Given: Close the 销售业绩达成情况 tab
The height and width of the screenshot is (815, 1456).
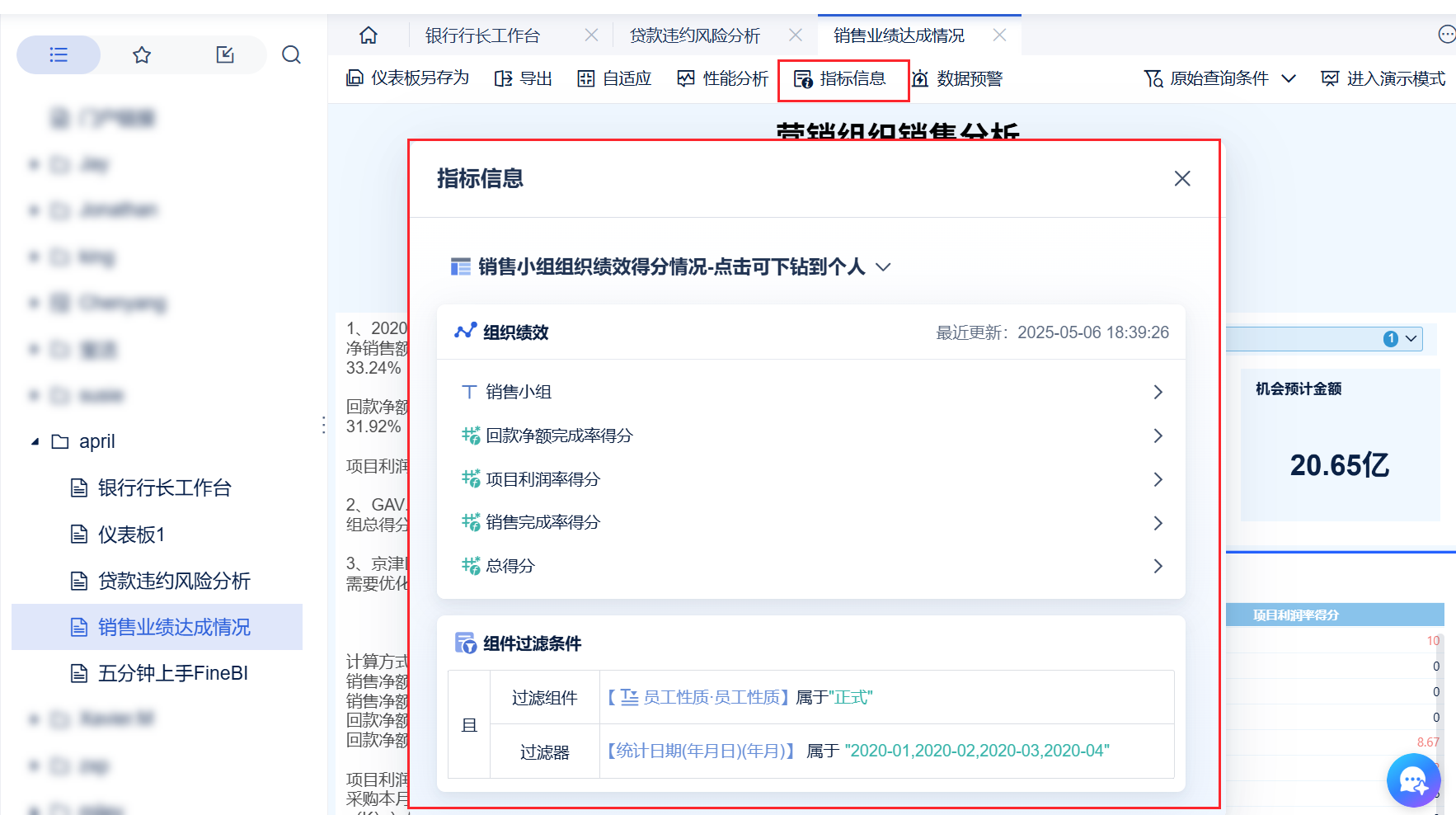Looking at the screenshot, I should click(999, 35).
